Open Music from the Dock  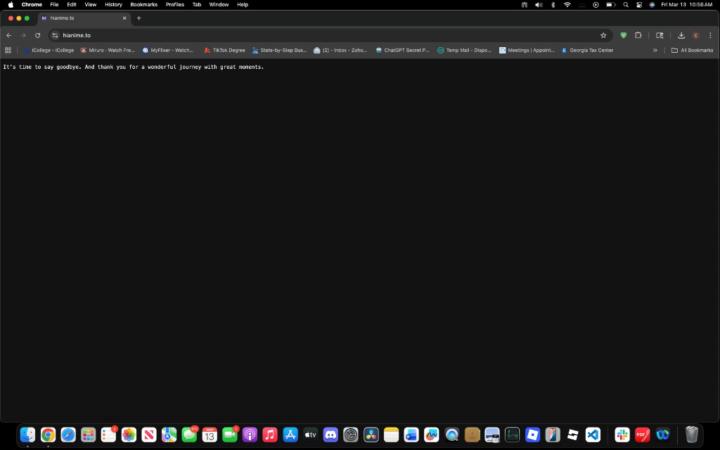(270, 434)
